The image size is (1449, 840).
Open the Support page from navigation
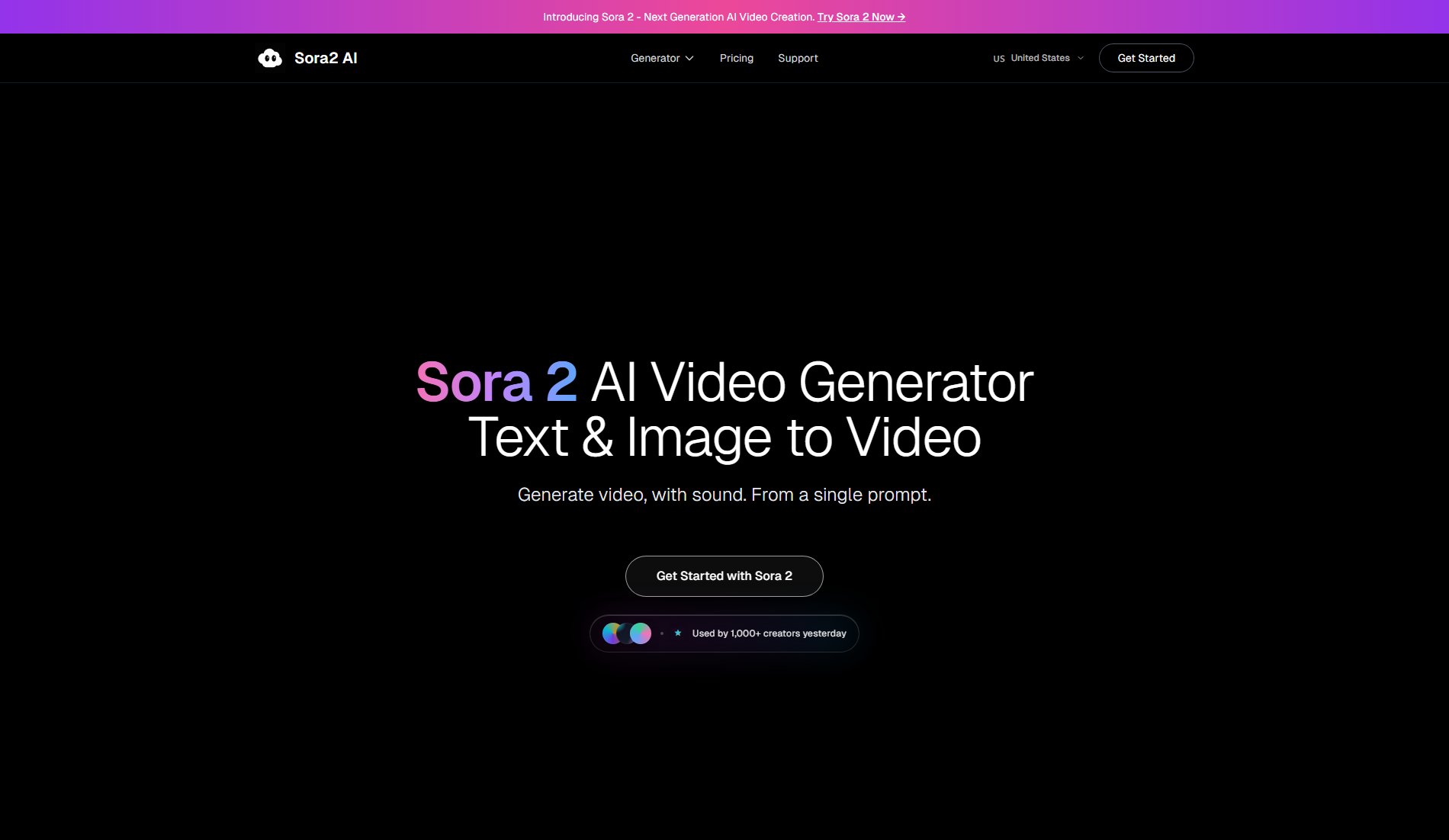click(x=798, y=58)
